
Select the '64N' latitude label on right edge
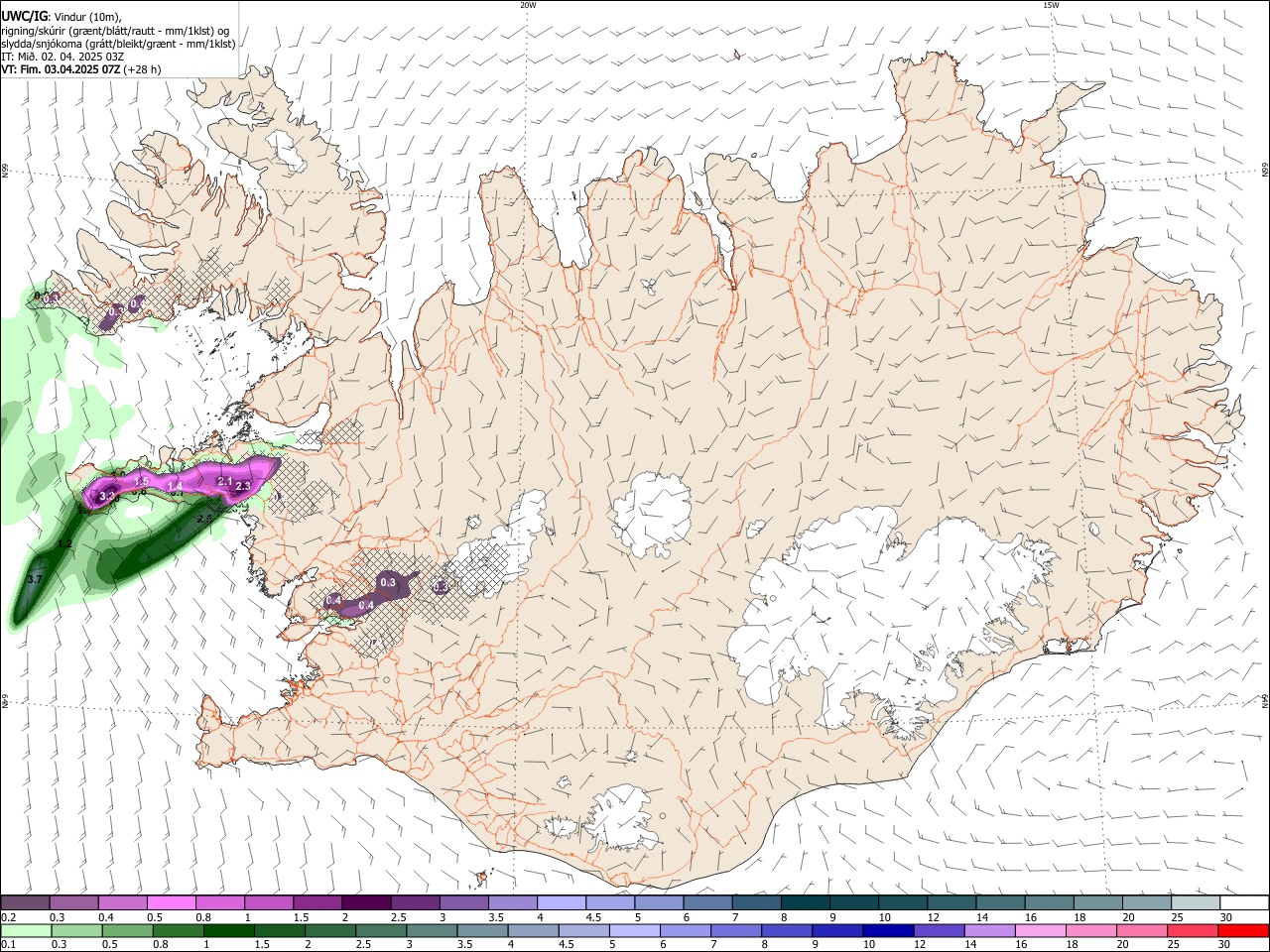(x=1265, y=701)
